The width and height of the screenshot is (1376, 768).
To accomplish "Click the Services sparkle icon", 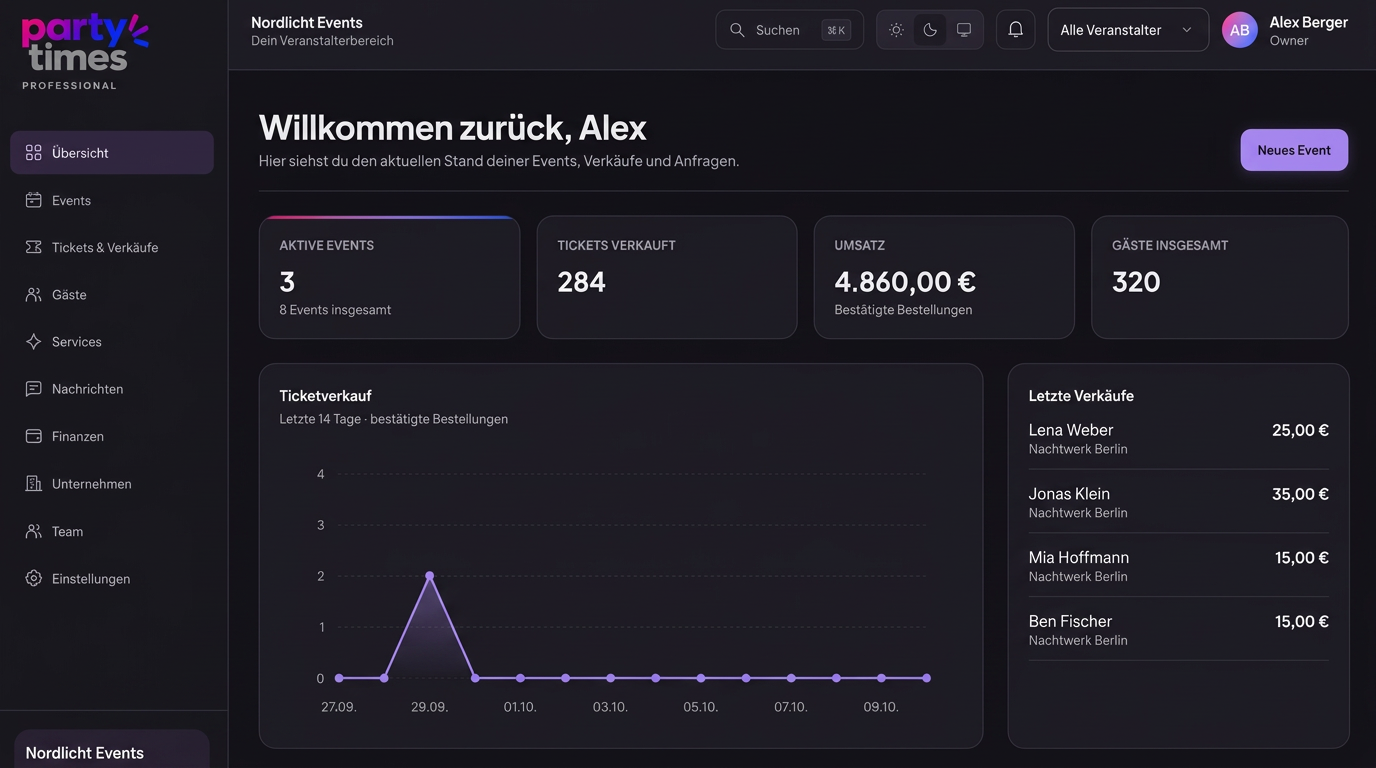I will pyautogui.click(x=34, y=342).
